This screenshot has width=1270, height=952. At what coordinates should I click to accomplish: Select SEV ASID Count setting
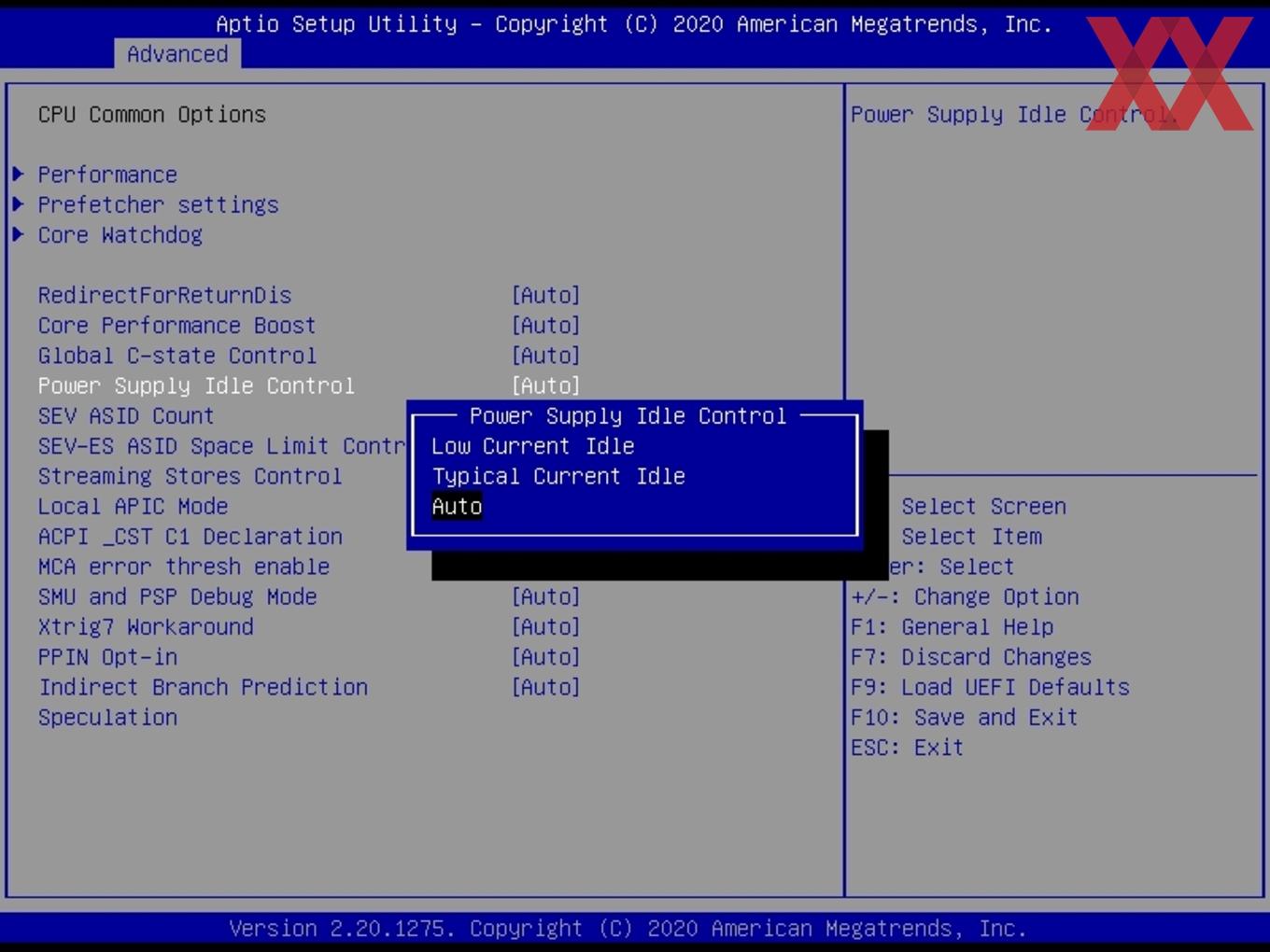click(126, 415)
